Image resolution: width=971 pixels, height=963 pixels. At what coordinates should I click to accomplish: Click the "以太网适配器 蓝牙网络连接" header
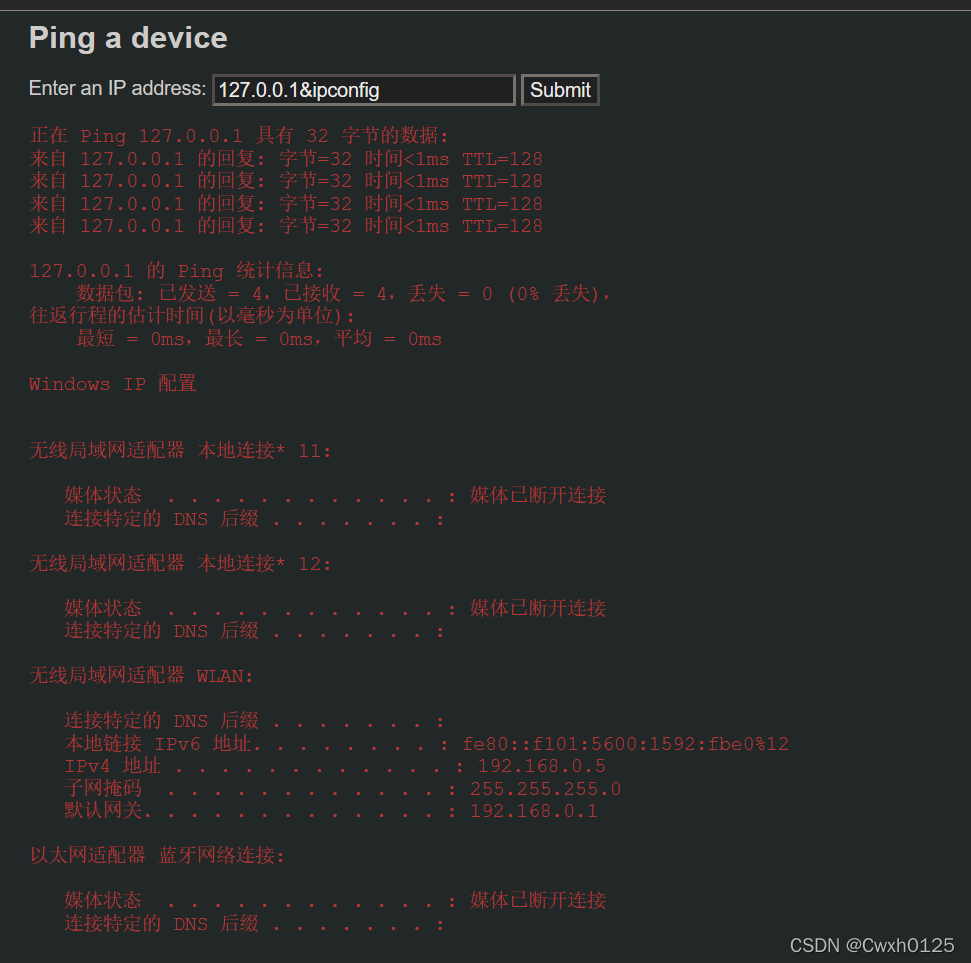coord(157,855)
